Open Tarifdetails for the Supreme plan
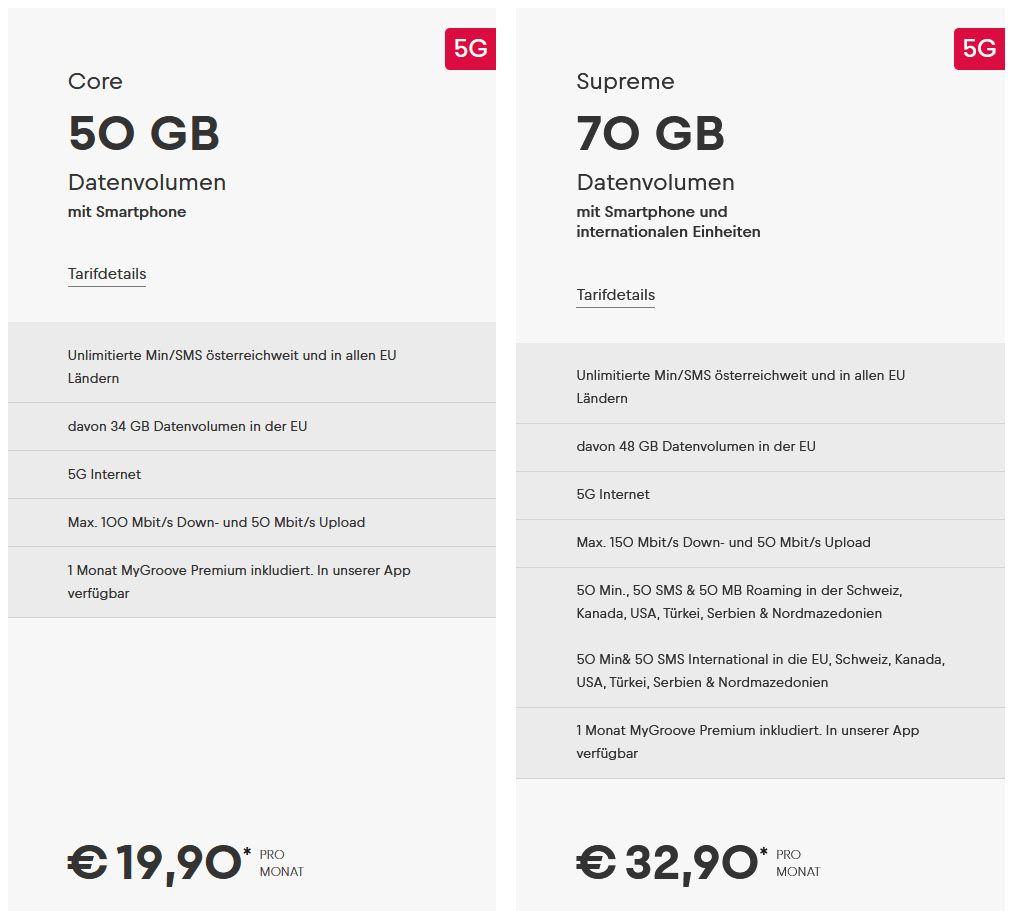The height and width of the screenshot is (911, 1012). 616,295
